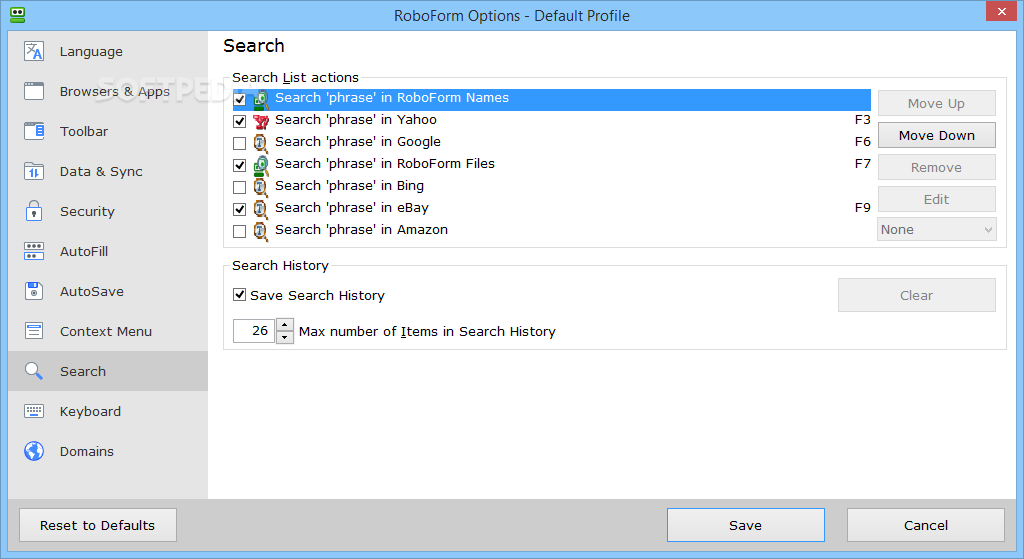The height and width of the screenshot is (559, 1024).
Task: Click the eBay search row icon
Action: (x=261, y=210)
